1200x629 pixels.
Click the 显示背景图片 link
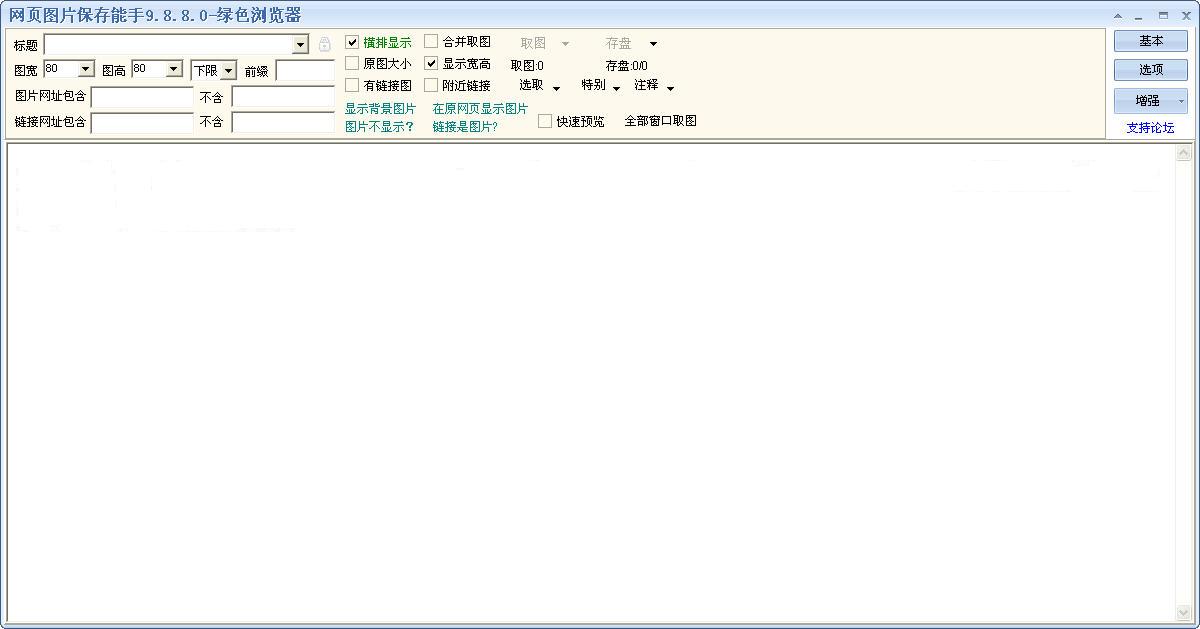(x=380, y=108)
